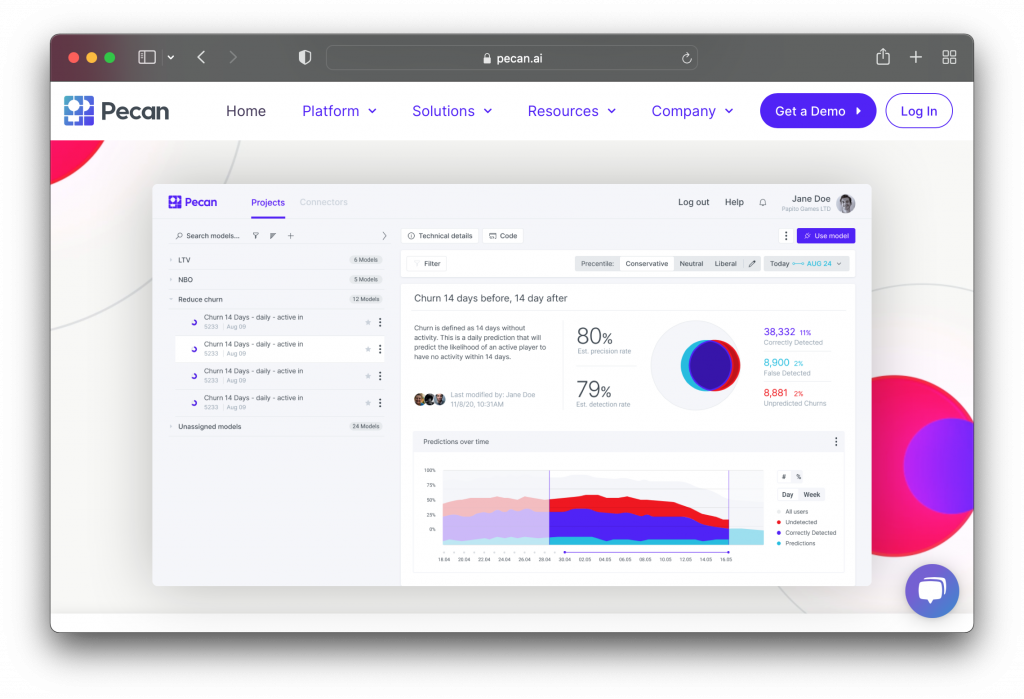Select the Conservative percentile option
This screenshot has height=699, width=1024.
[647, 264]
